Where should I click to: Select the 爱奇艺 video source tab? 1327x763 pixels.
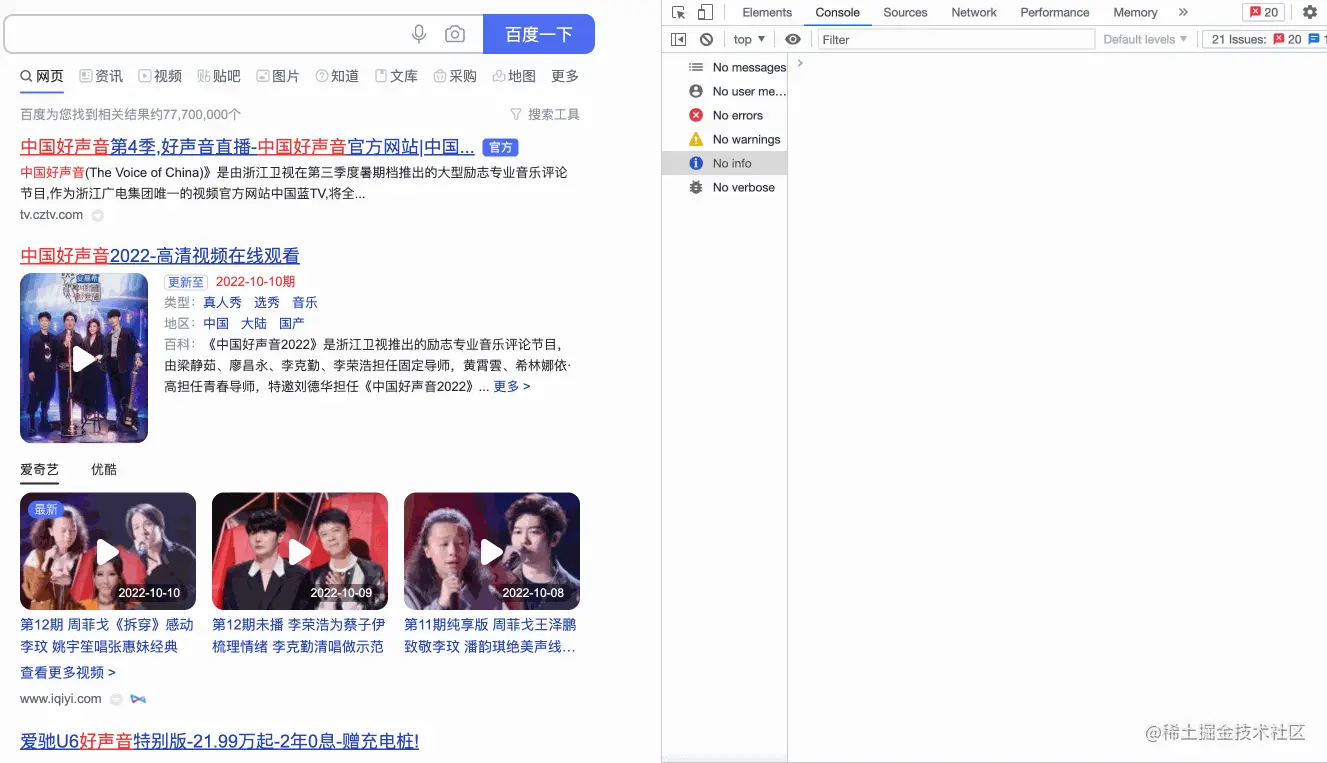point(39,470)
